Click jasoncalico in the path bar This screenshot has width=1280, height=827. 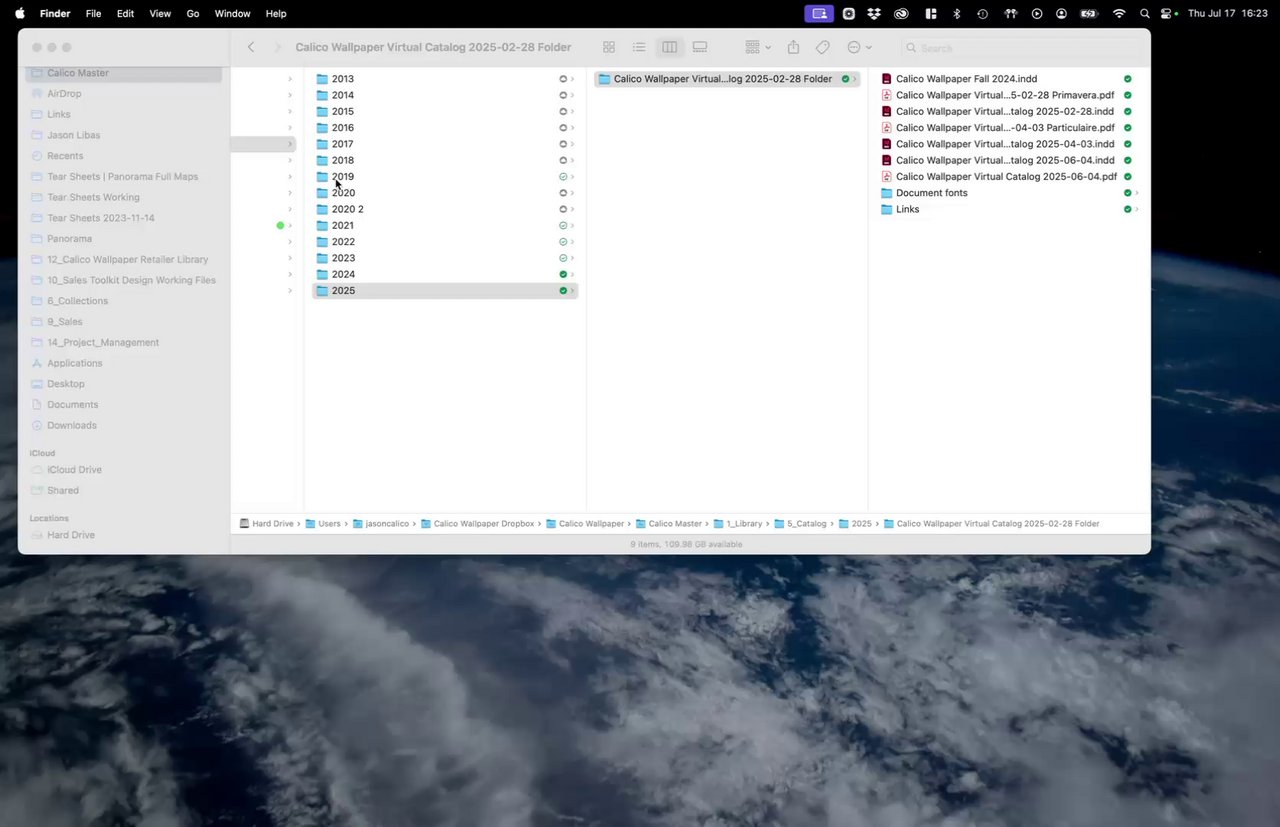(x=380, y=524)
